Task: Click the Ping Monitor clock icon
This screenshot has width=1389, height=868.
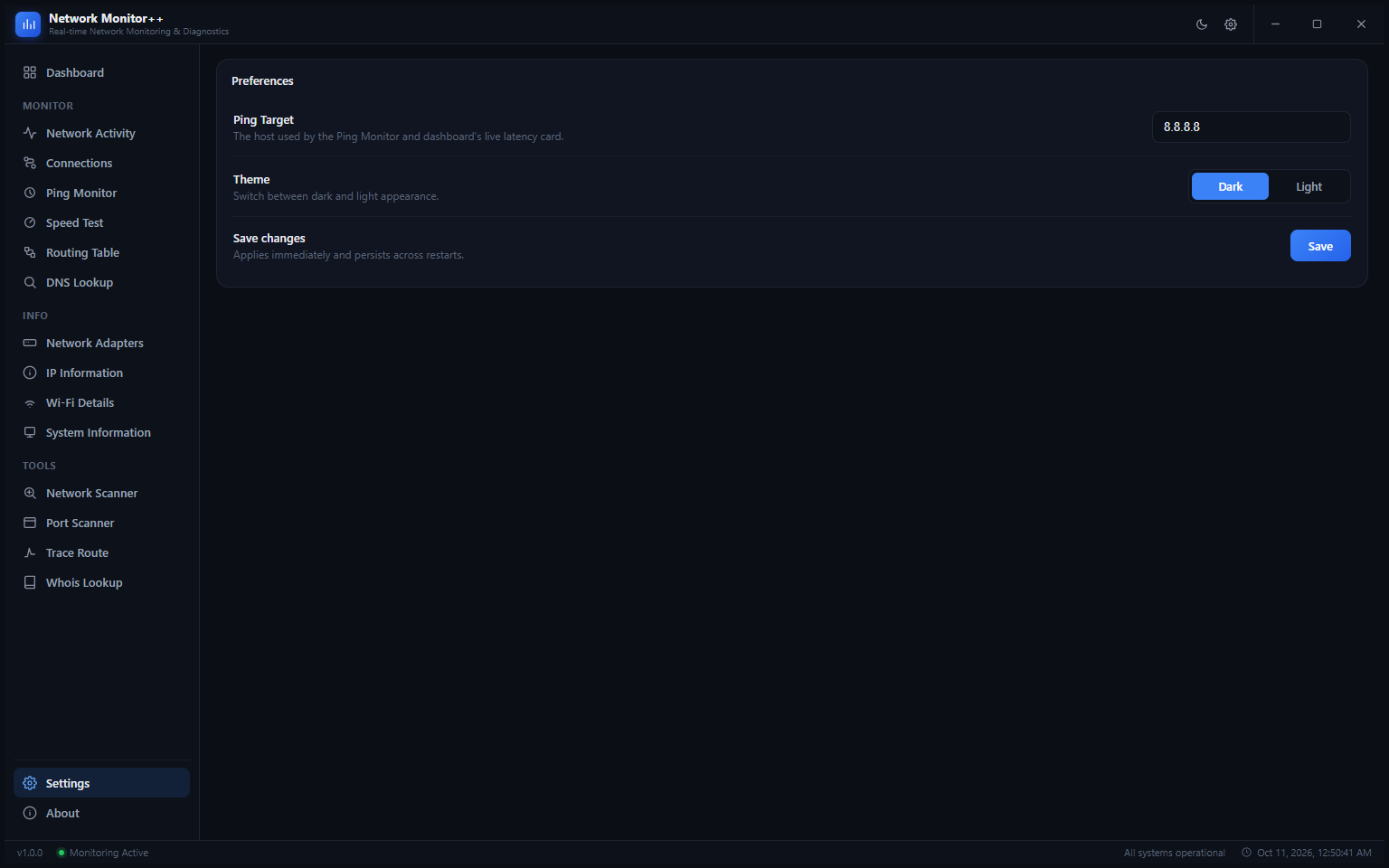Action: (30, 193)
